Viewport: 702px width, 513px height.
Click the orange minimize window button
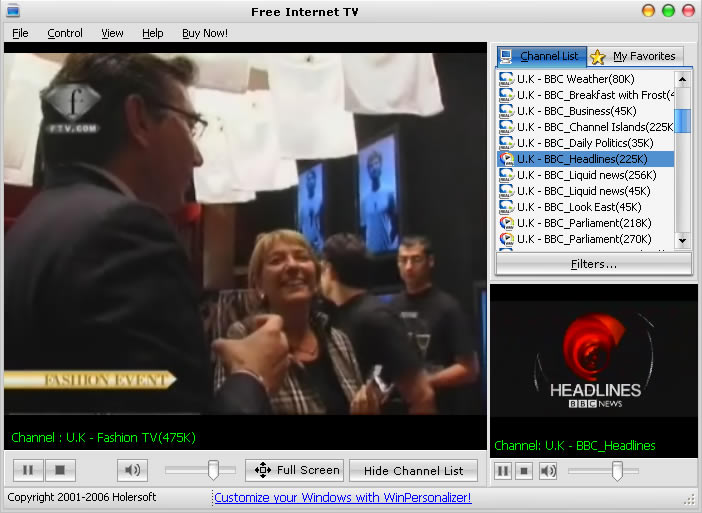[648, 10]
